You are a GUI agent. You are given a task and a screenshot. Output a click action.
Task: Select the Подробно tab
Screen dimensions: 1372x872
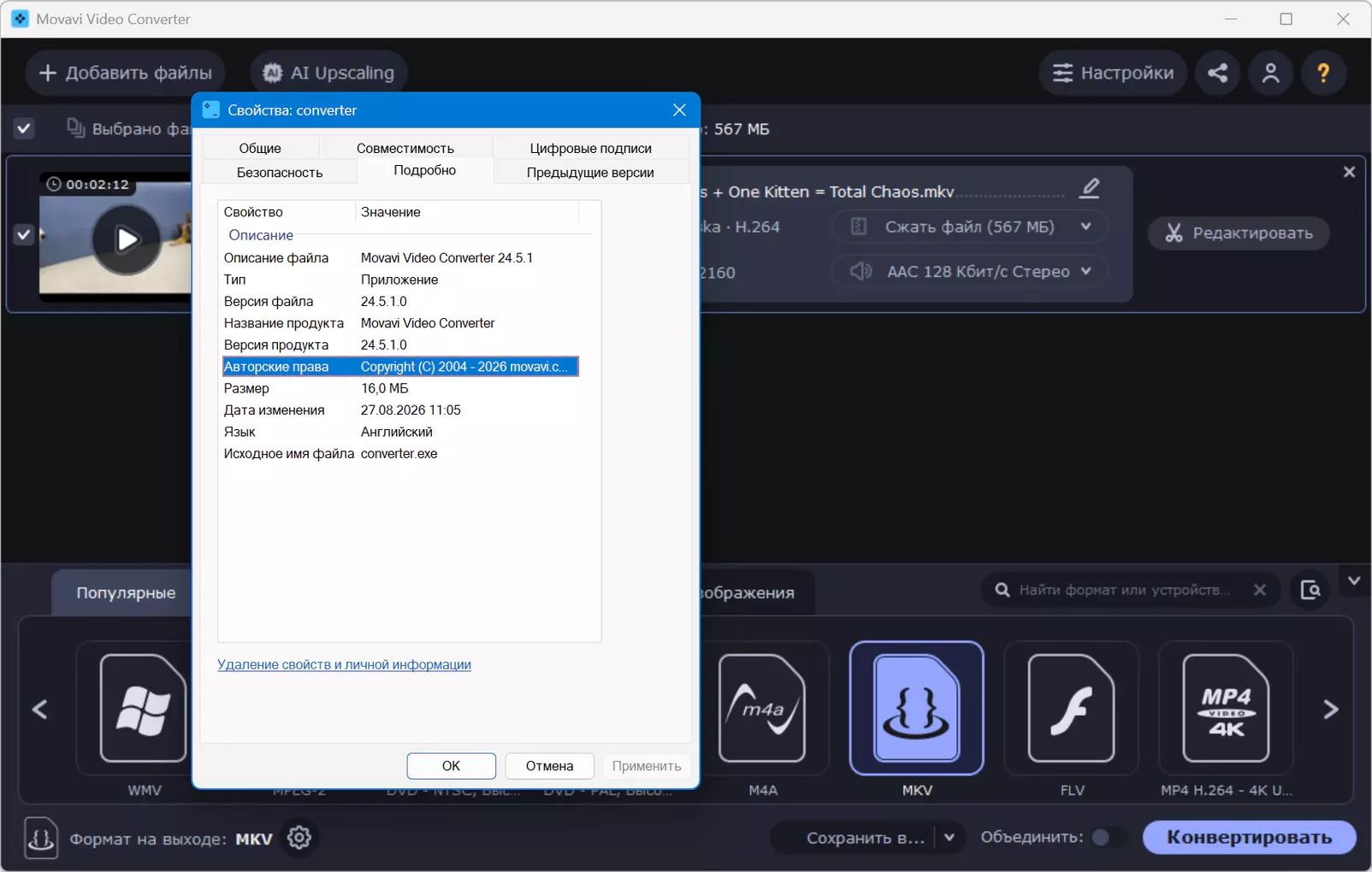click(x=425, y=170)
